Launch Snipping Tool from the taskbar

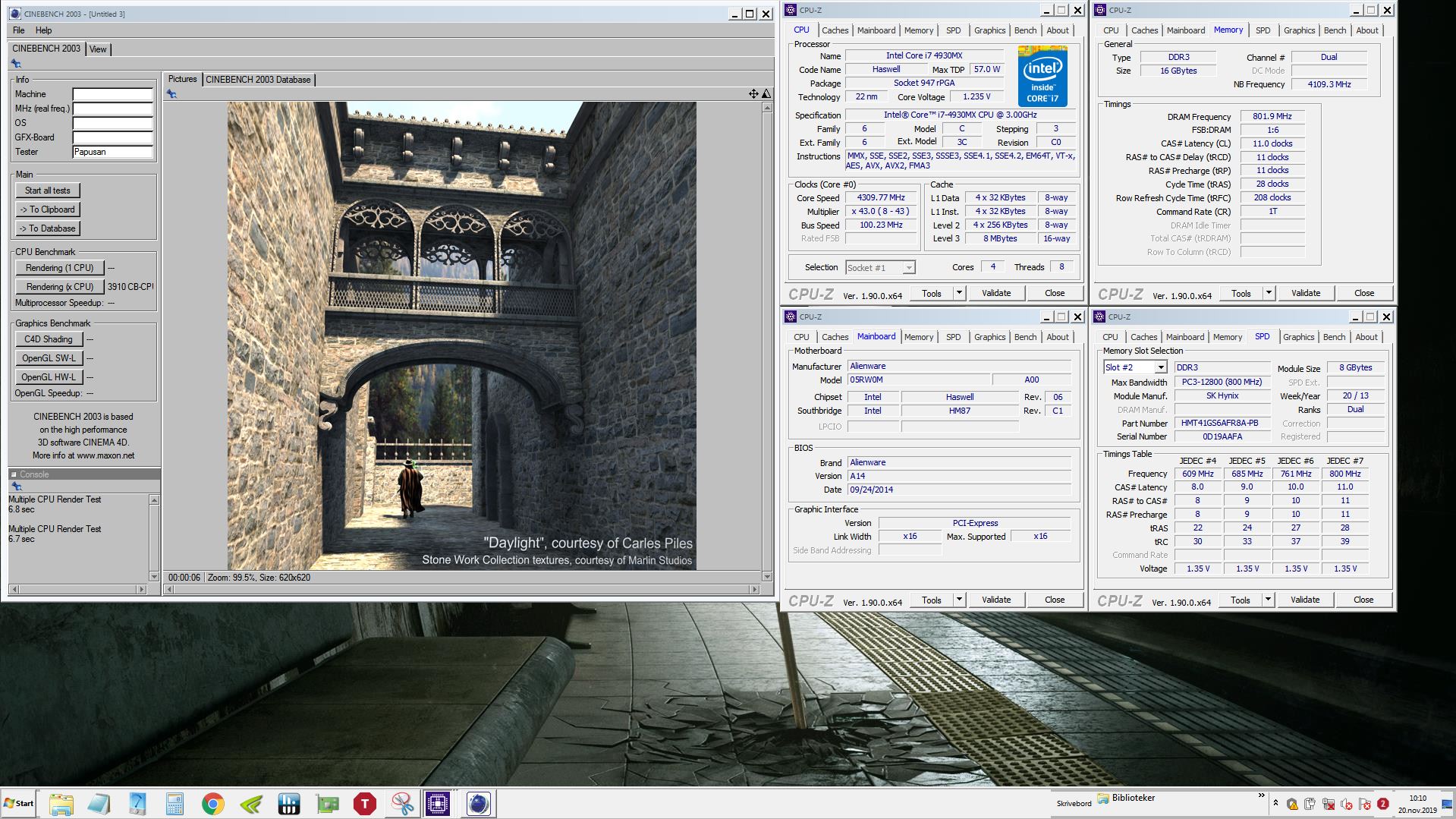(x=402, y=804)
